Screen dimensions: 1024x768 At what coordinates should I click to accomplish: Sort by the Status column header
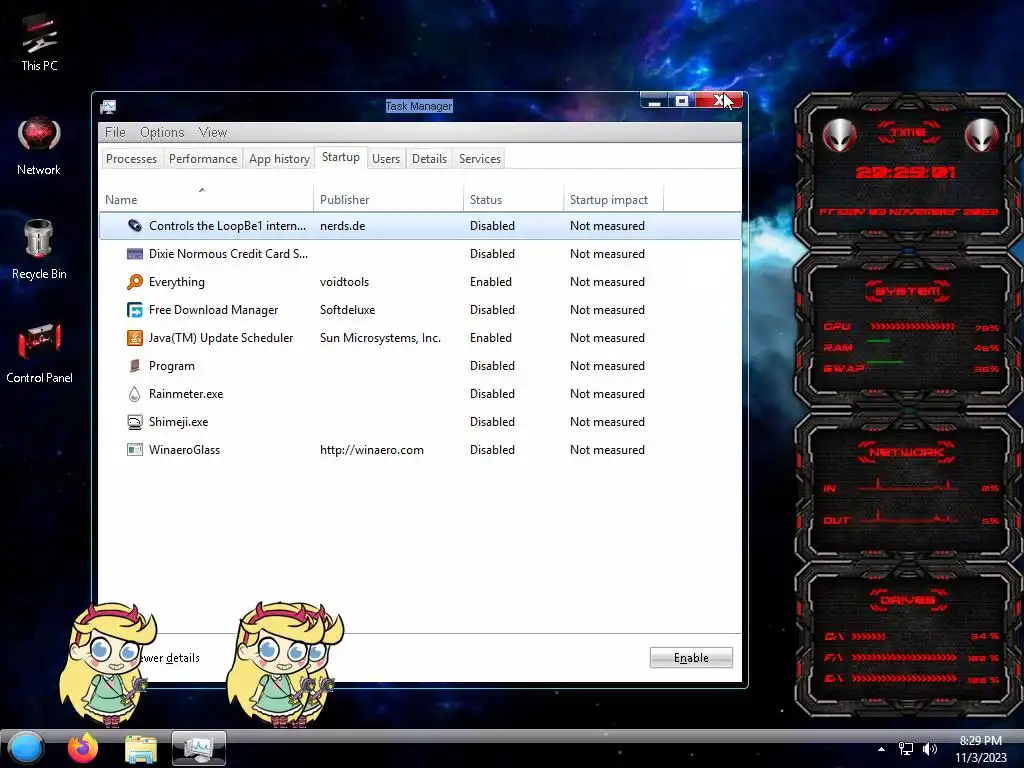[x=513, y=200]
